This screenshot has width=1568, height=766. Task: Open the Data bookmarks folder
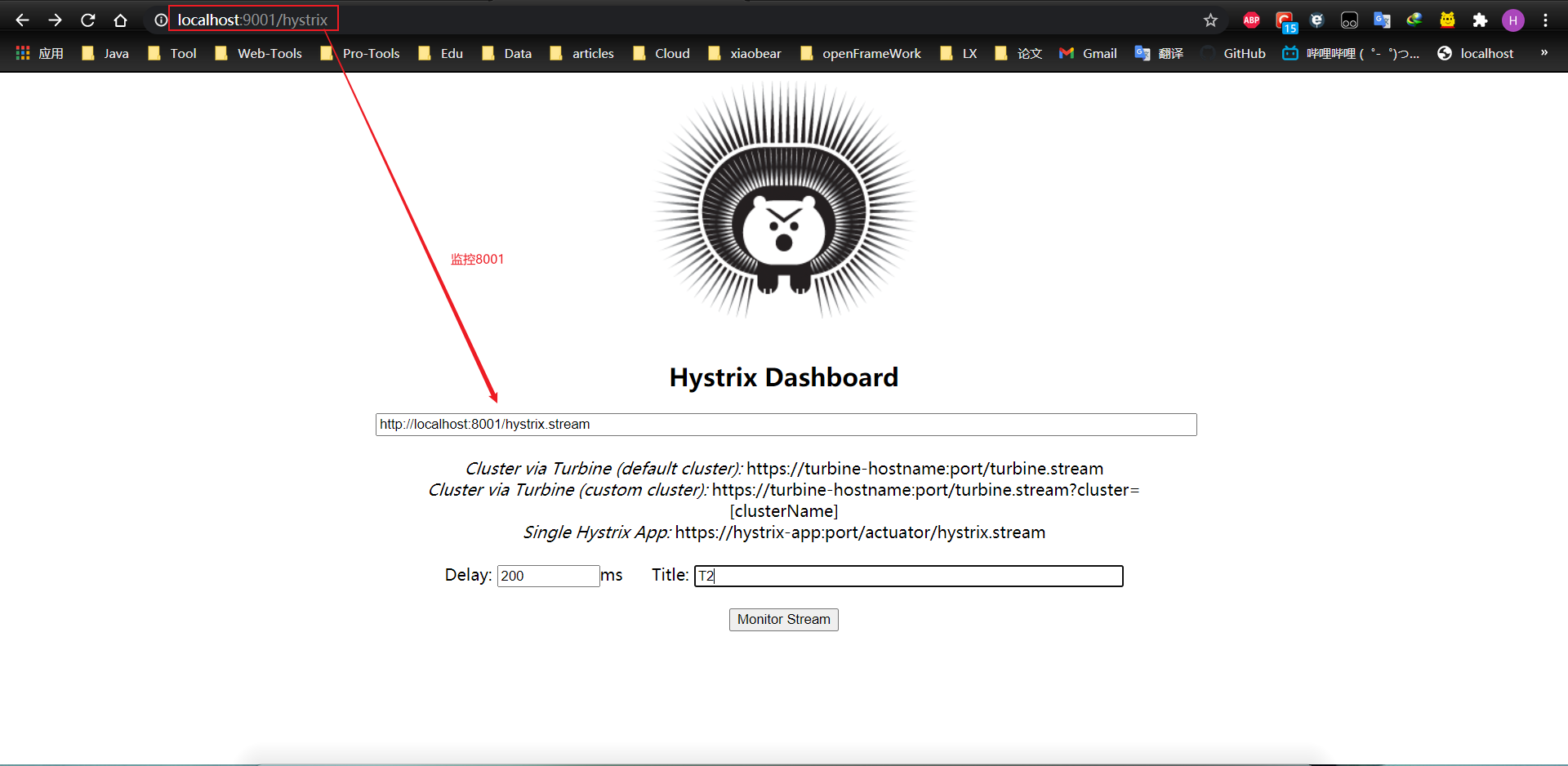point(506,53)
